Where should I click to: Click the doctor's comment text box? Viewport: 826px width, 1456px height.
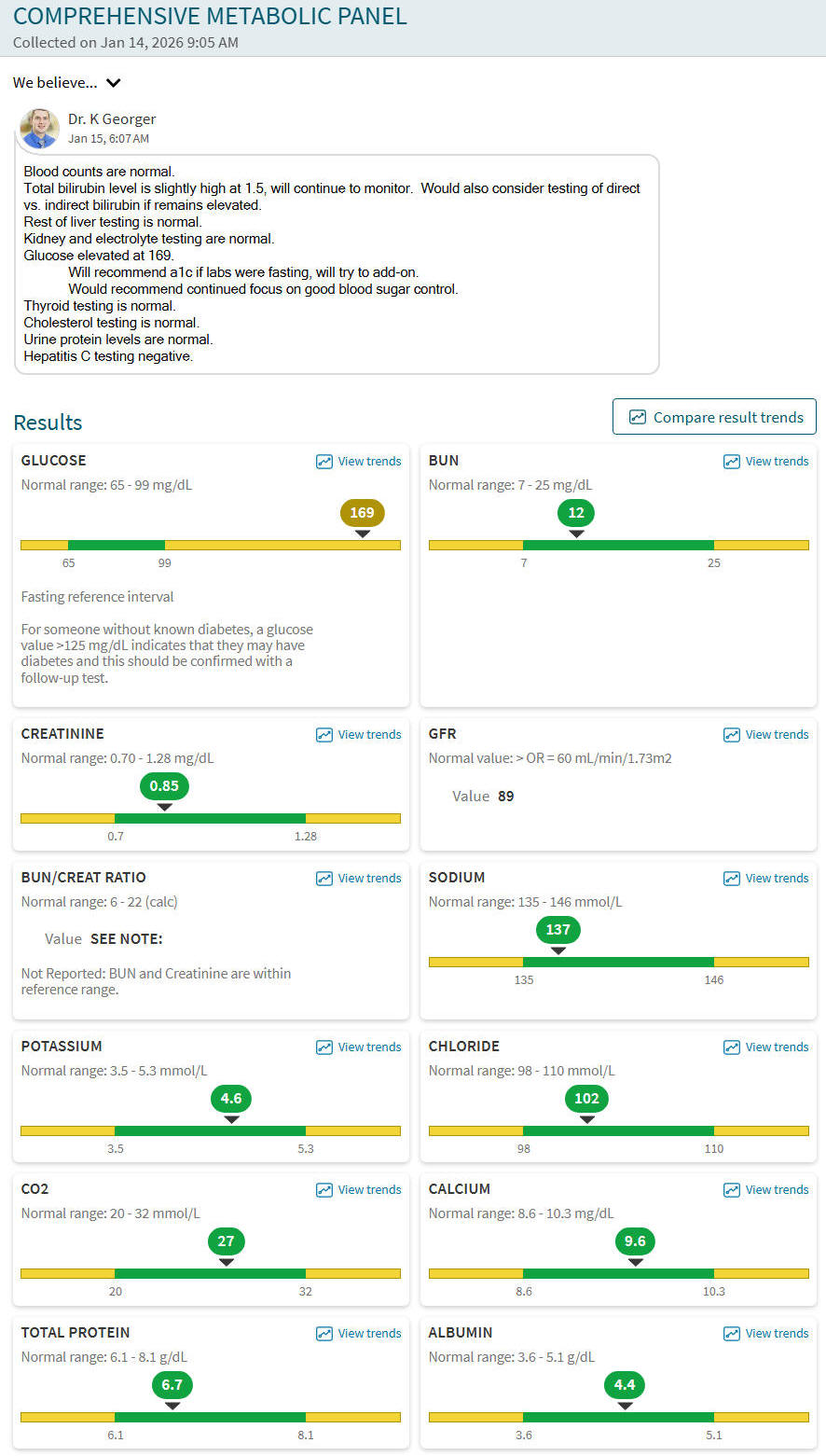coord(336,264)
